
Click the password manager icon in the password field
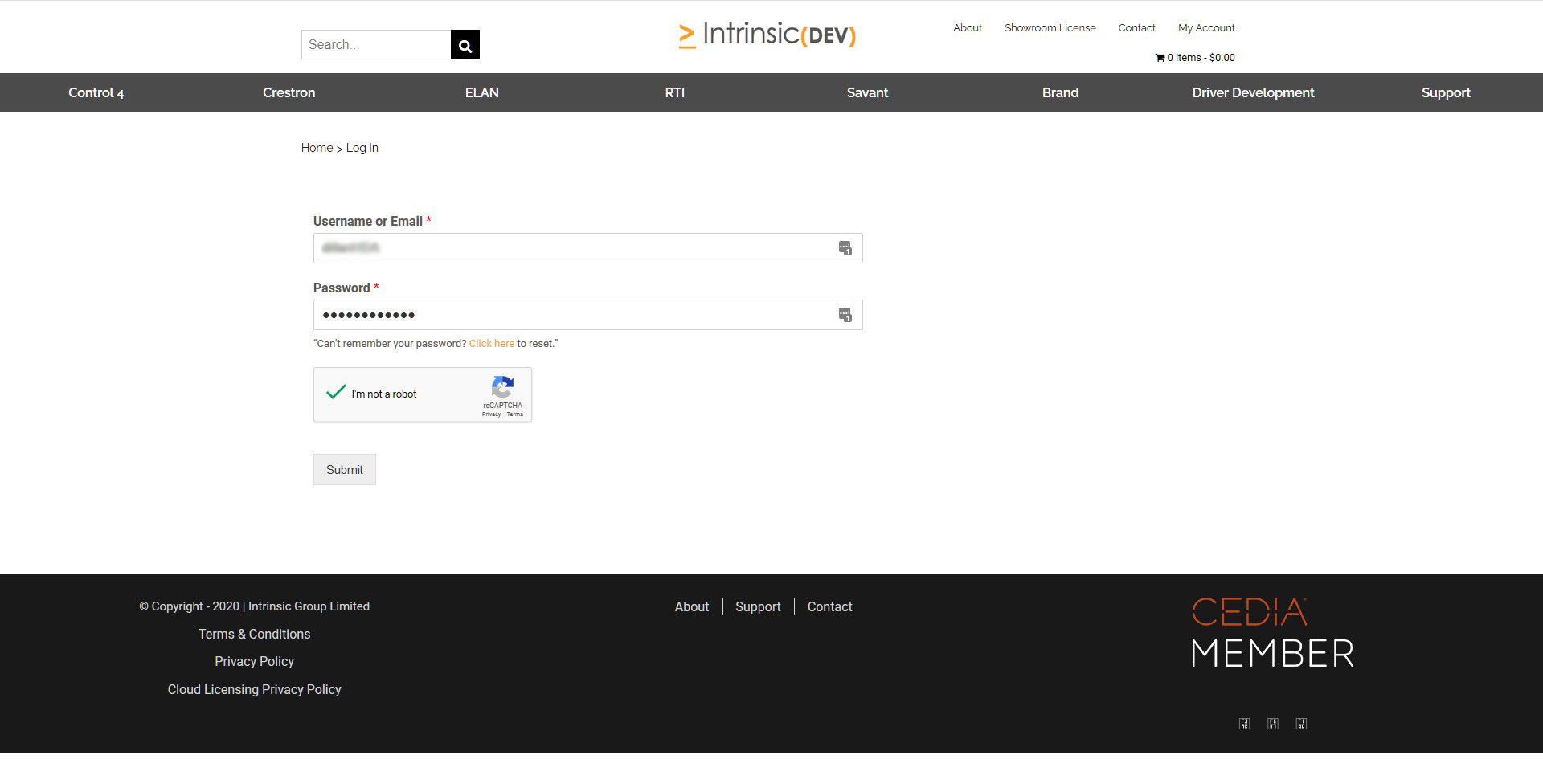pos(845,315)
